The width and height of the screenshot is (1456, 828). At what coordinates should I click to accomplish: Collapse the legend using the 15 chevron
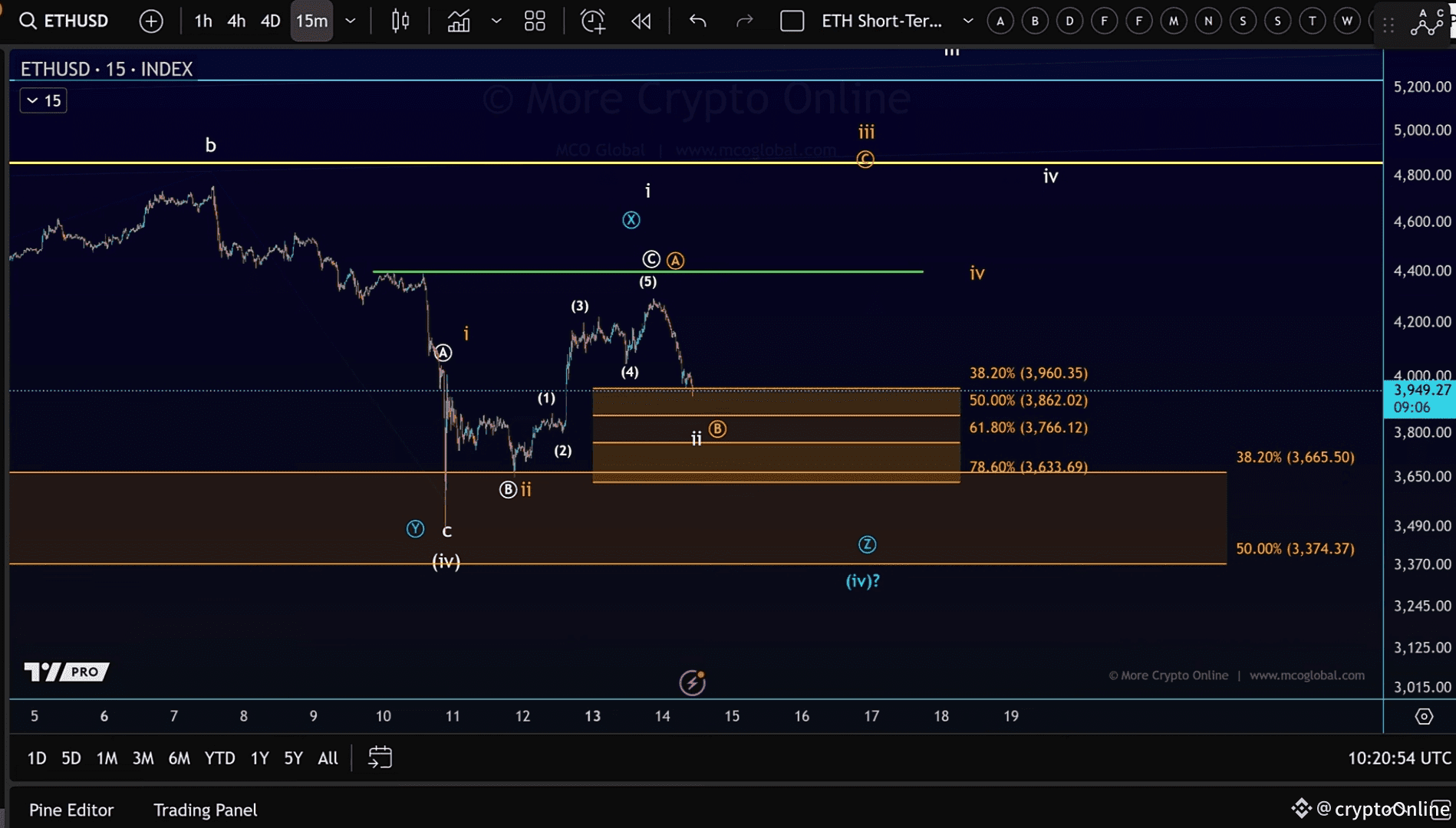pos(43,100)
